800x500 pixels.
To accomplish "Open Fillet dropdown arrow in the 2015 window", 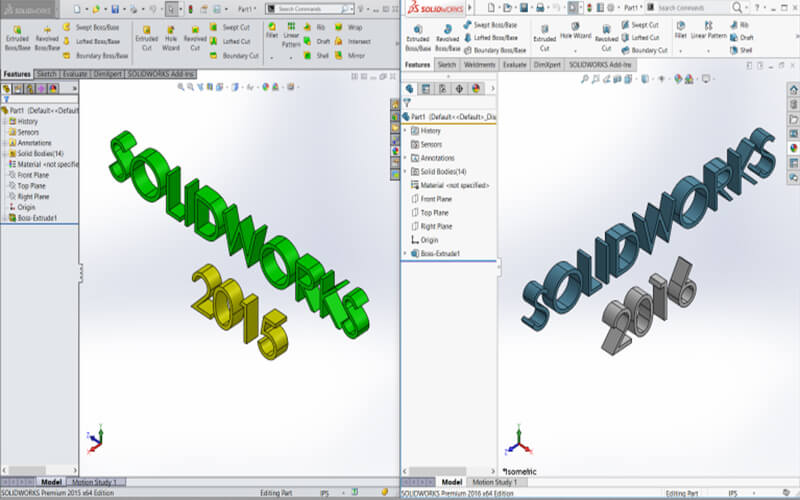I will pos(272,57).
